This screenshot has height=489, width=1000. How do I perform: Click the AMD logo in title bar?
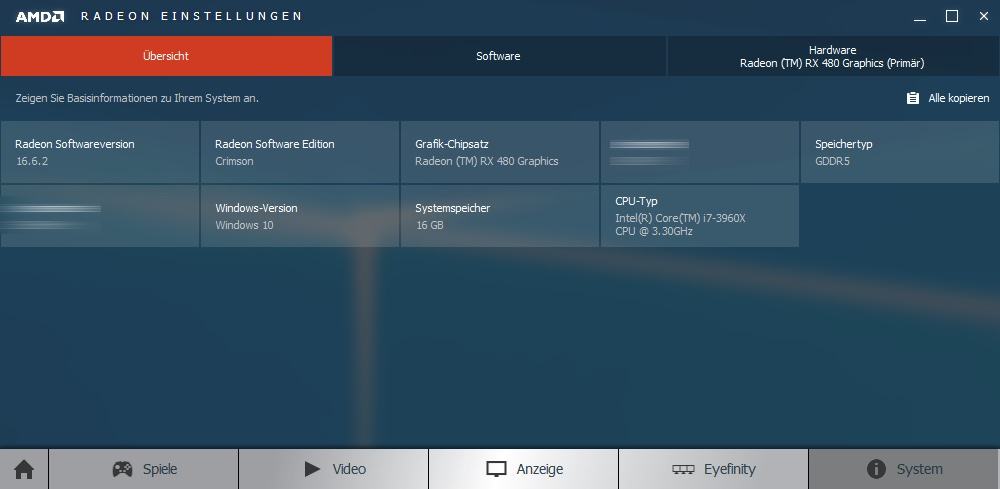40,17
